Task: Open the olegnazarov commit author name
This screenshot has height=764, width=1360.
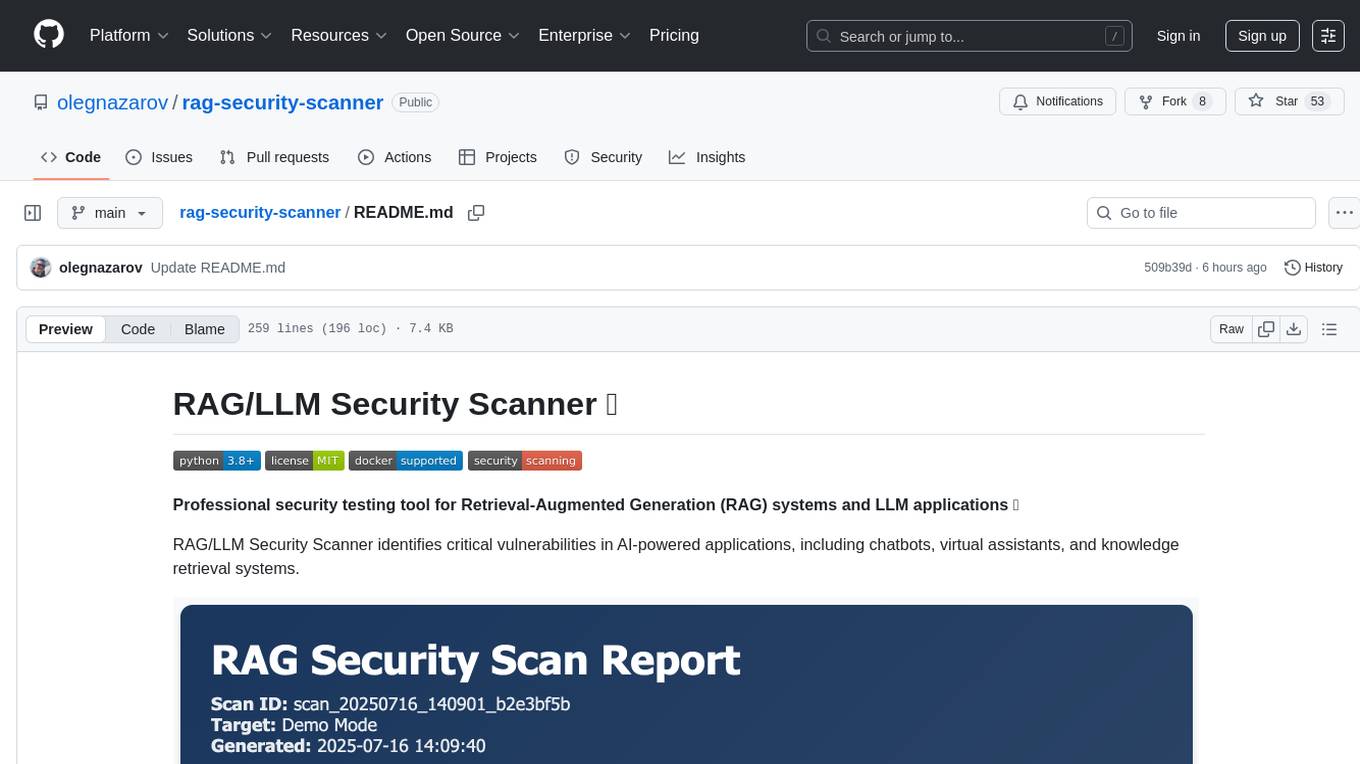Action: coord(100,267)
